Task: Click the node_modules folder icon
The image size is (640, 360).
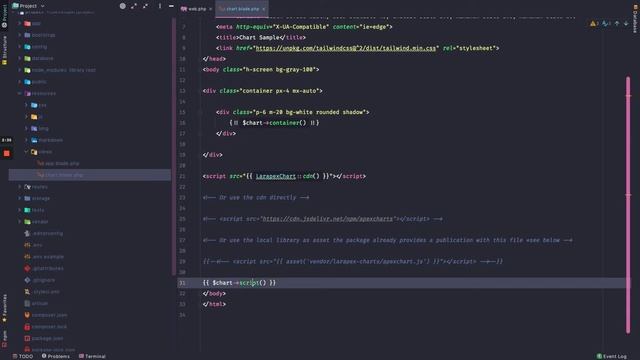Action: coord(27,70)
